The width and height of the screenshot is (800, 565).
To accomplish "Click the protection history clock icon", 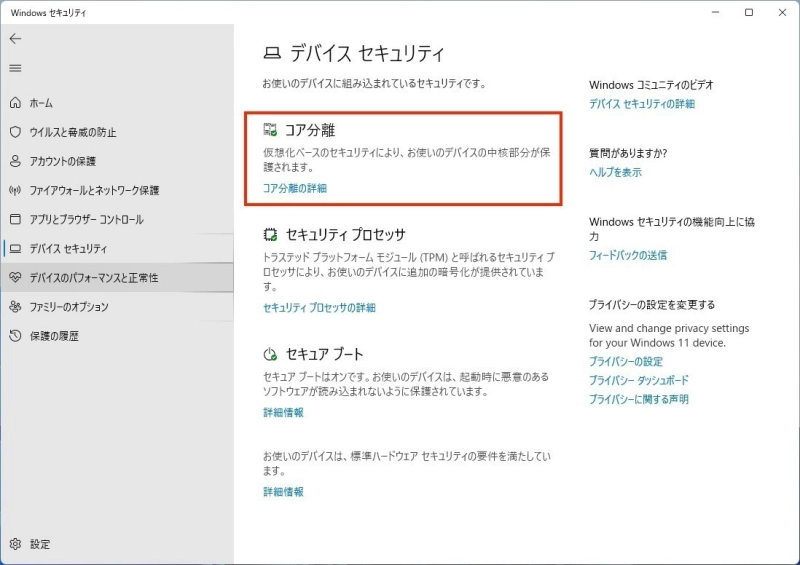I will pyautogui.click(x=15, y=335).
